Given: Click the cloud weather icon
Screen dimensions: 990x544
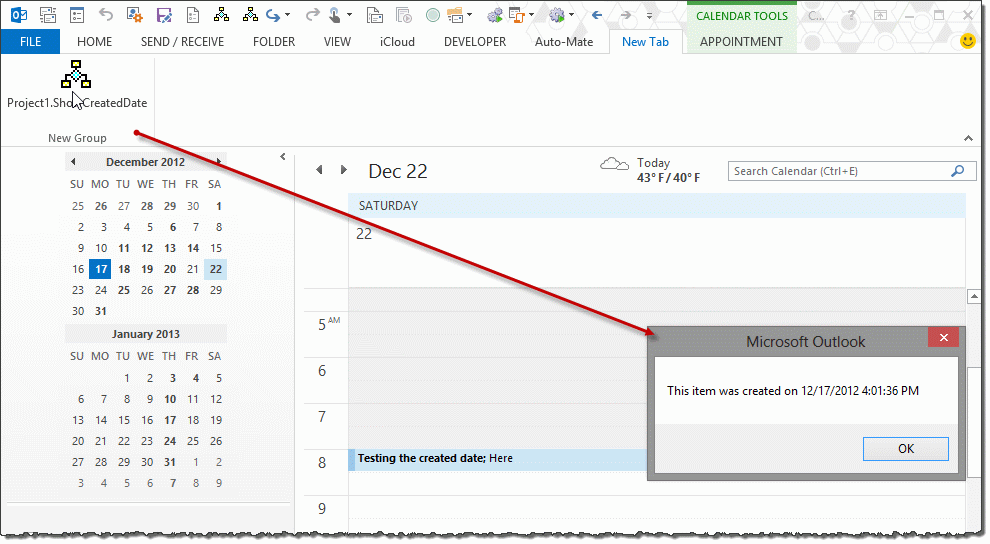Looking at the screenshot, I should (x=614, y=165).
